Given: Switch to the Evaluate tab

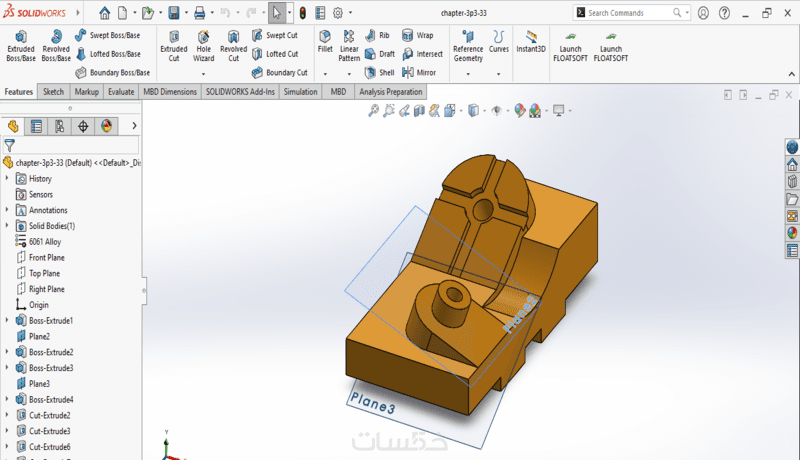Looking at the screenshot, I should click(x=121, y=92).
